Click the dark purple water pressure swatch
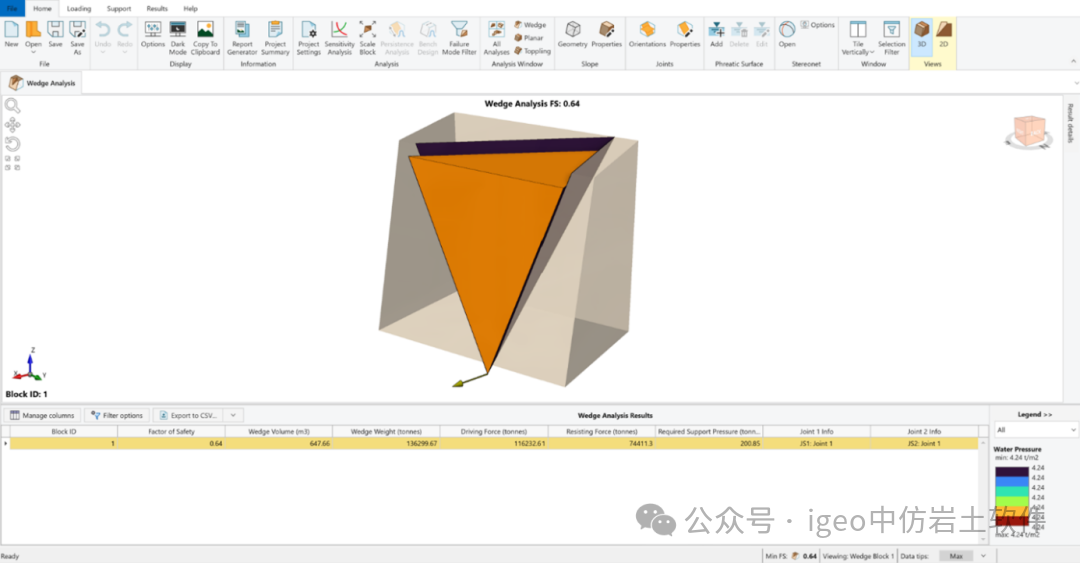 [x=1011, y=471]
